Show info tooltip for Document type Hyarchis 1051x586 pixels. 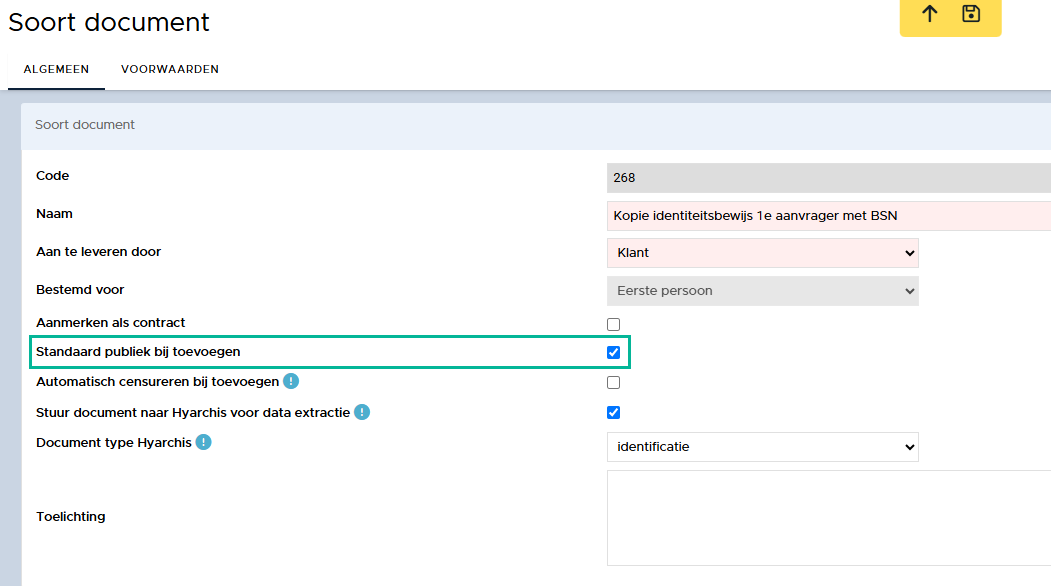click(204, 442)
